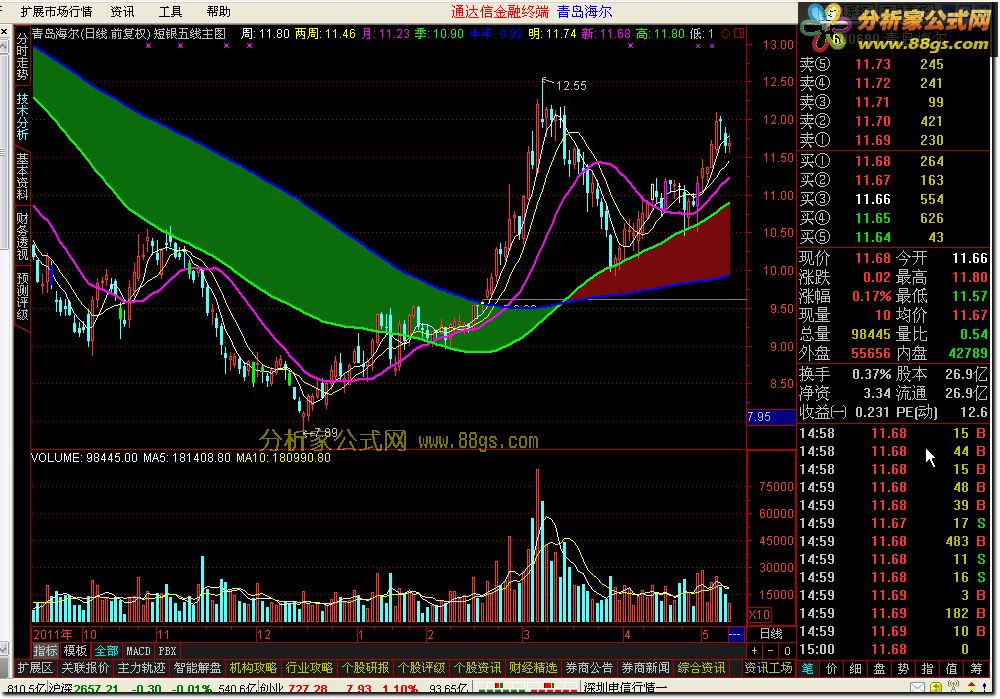The image size is (1000, 699).
Task: Open 主力轨迹
Action: tap(142, 668)
